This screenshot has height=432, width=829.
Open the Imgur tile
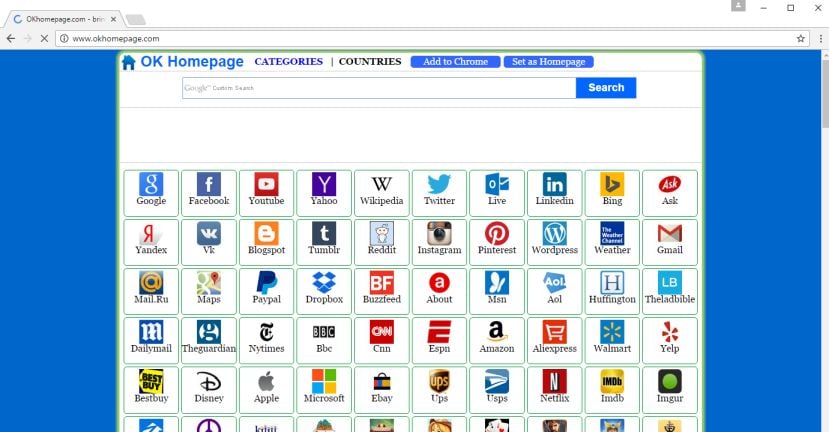[x=670, y=390]
